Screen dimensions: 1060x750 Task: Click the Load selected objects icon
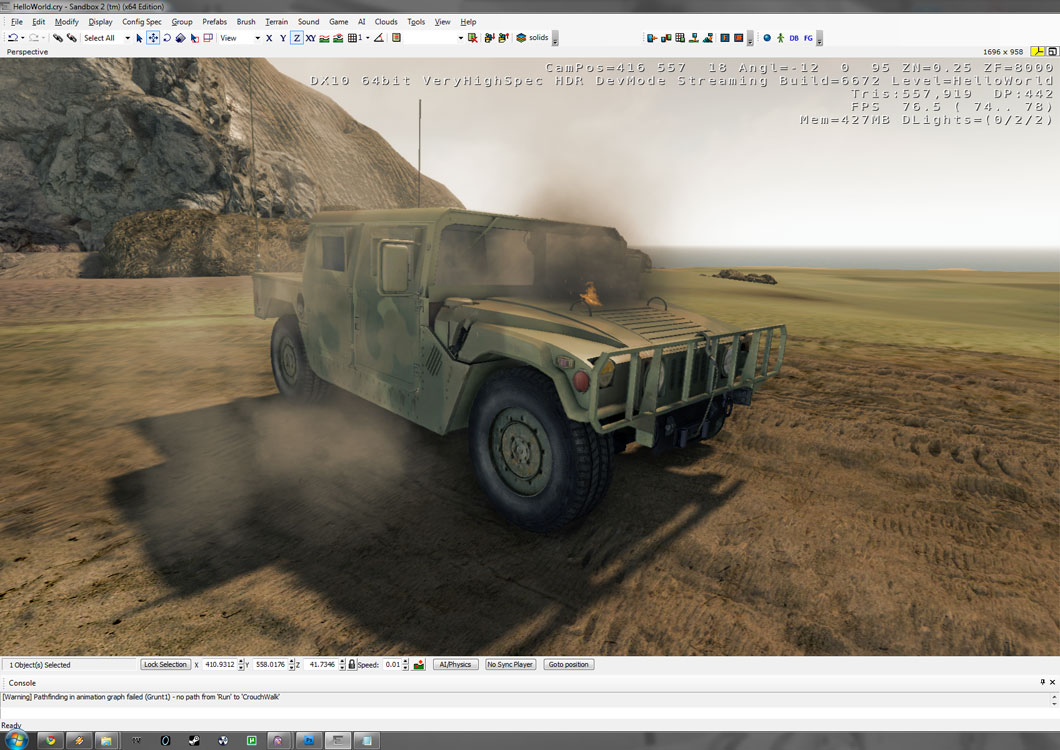click(x=503, y=38)
